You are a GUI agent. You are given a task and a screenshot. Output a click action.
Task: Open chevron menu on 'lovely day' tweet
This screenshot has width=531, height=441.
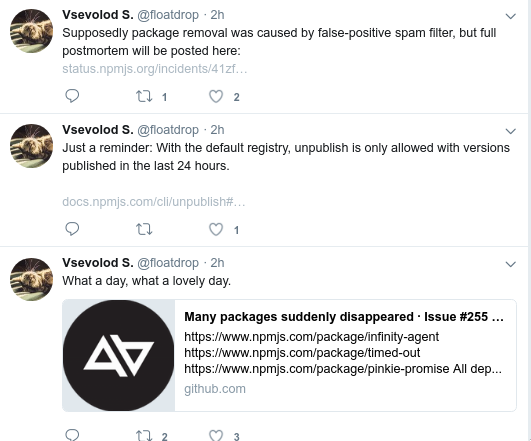point(510,264)
